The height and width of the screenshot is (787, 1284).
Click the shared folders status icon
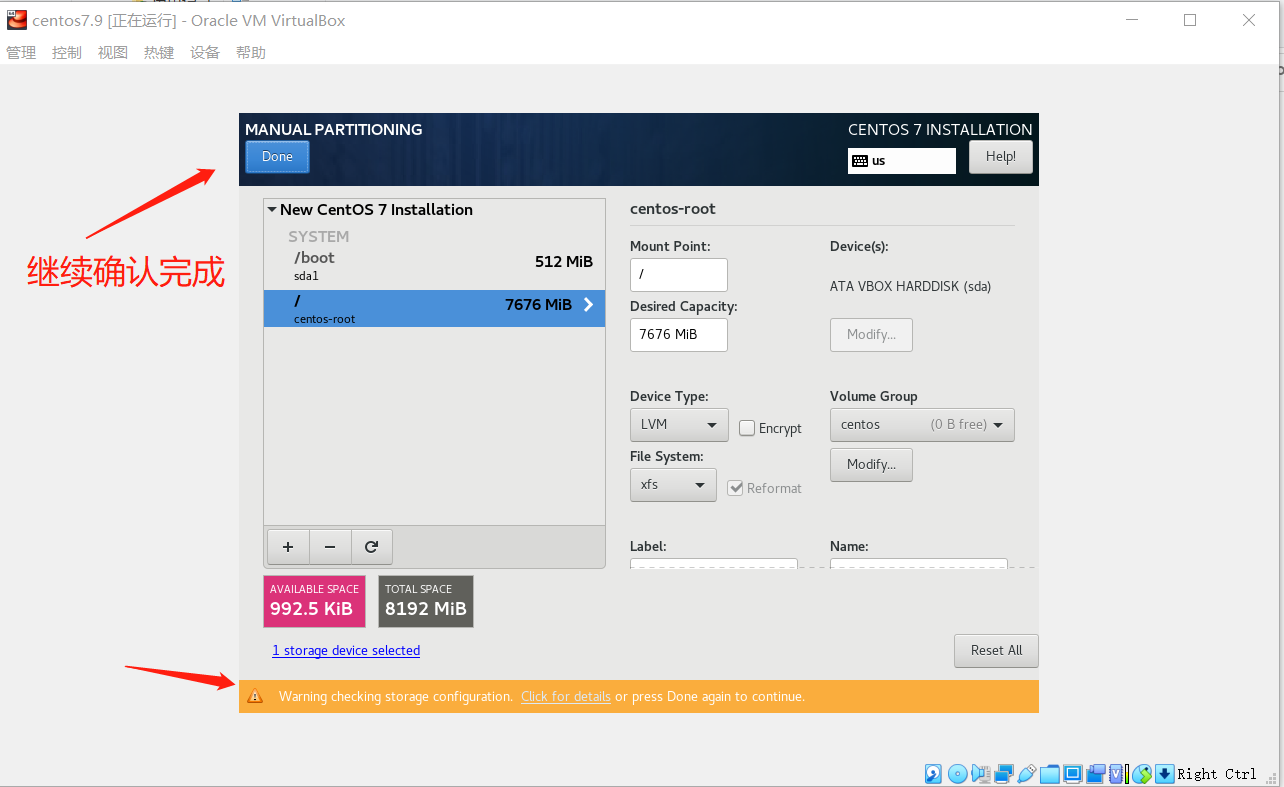(x=1049, y=774)
